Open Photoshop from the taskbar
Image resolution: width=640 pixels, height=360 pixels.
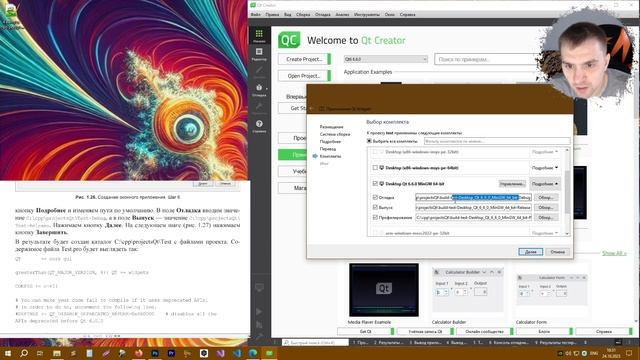pyautogui.click(x=155, y=353)
